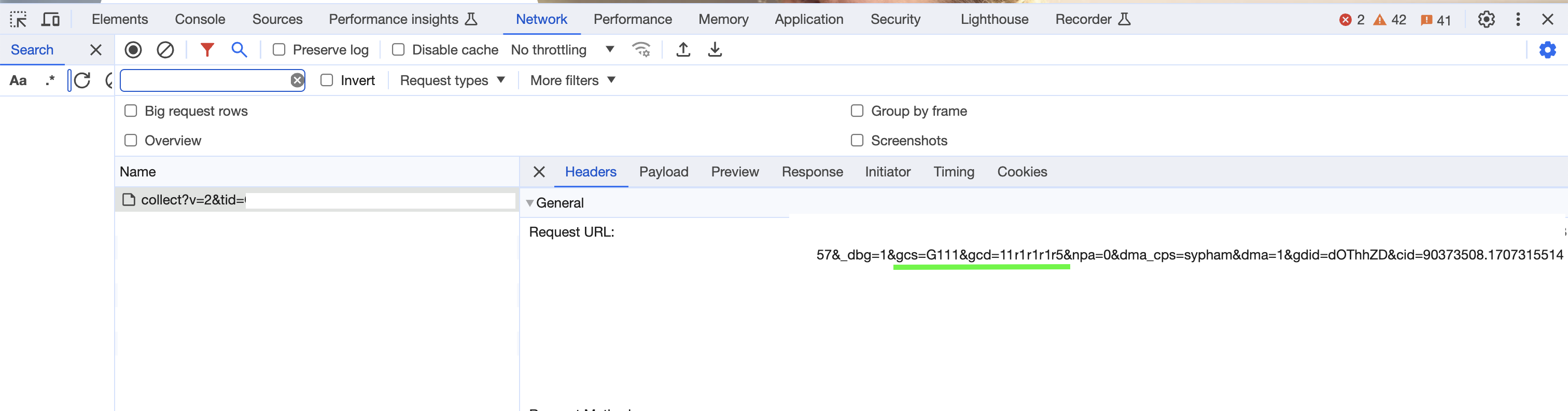
Task: Open network conditions wifi icon
Action: point(641,49)
